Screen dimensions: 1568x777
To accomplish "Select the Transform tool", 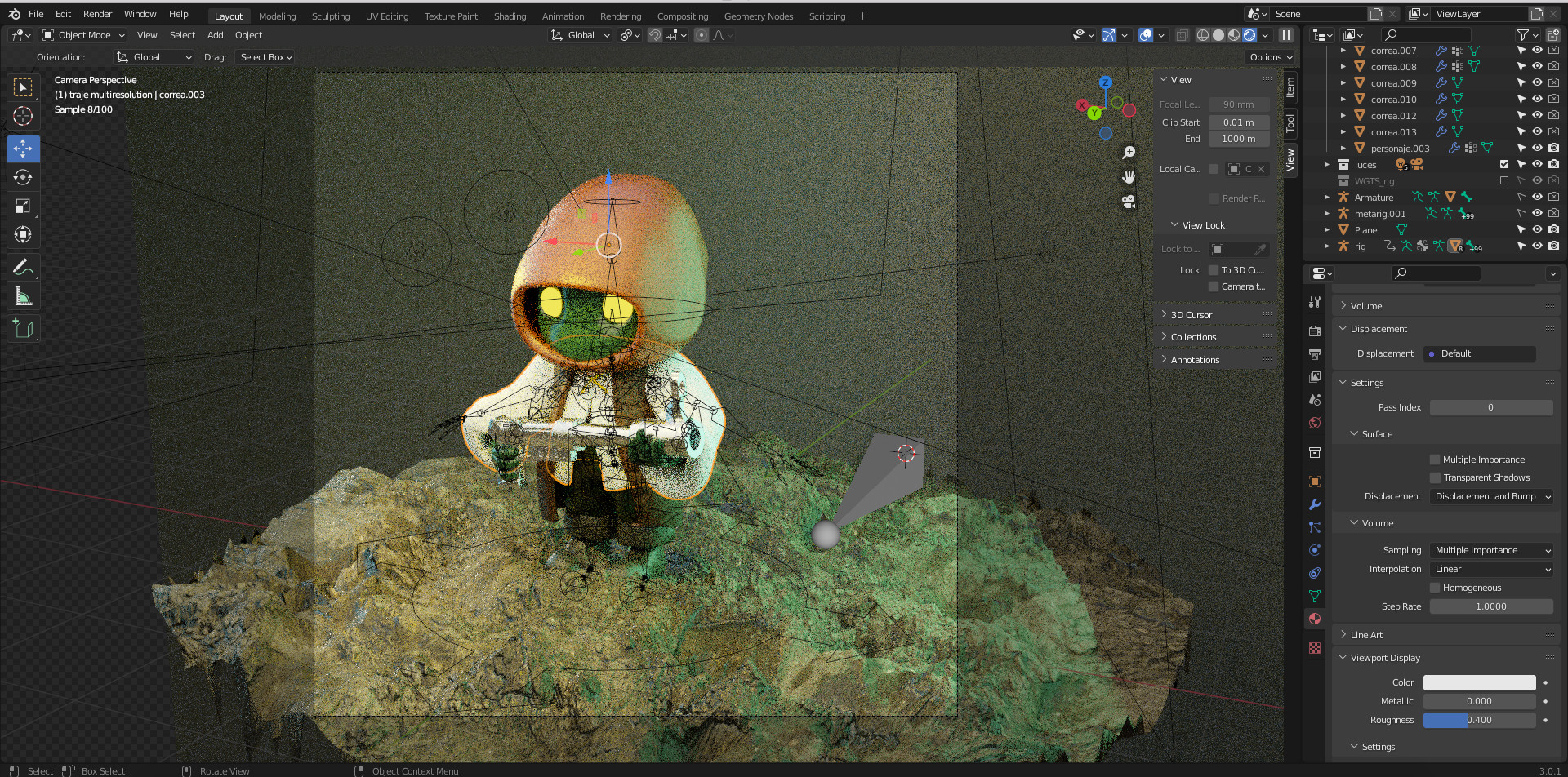I will (23, 234).
